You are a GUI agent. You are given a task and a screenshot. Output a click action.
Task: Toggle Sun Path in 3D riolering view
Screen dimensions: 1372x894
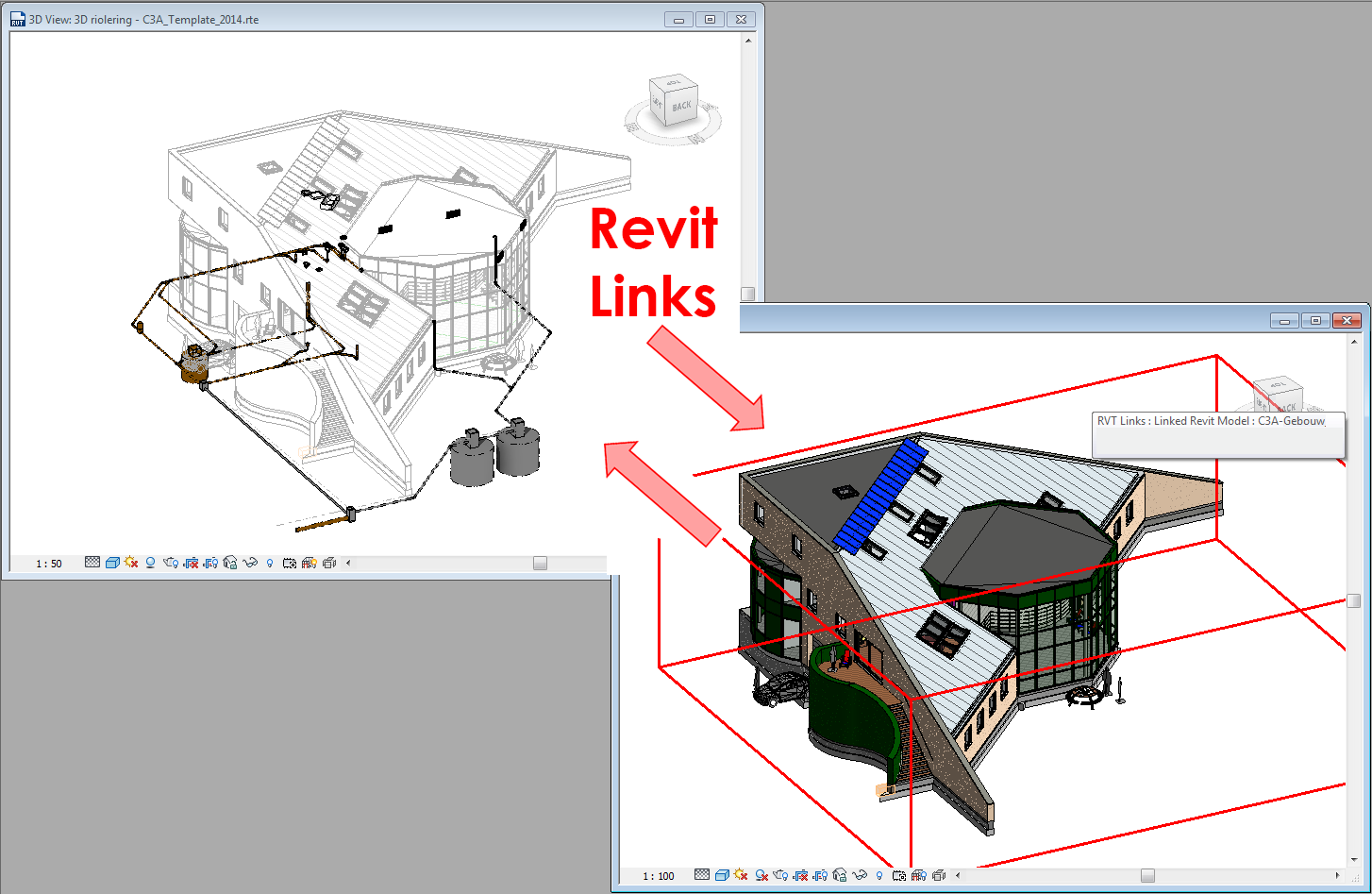click(x=130, y=563)
